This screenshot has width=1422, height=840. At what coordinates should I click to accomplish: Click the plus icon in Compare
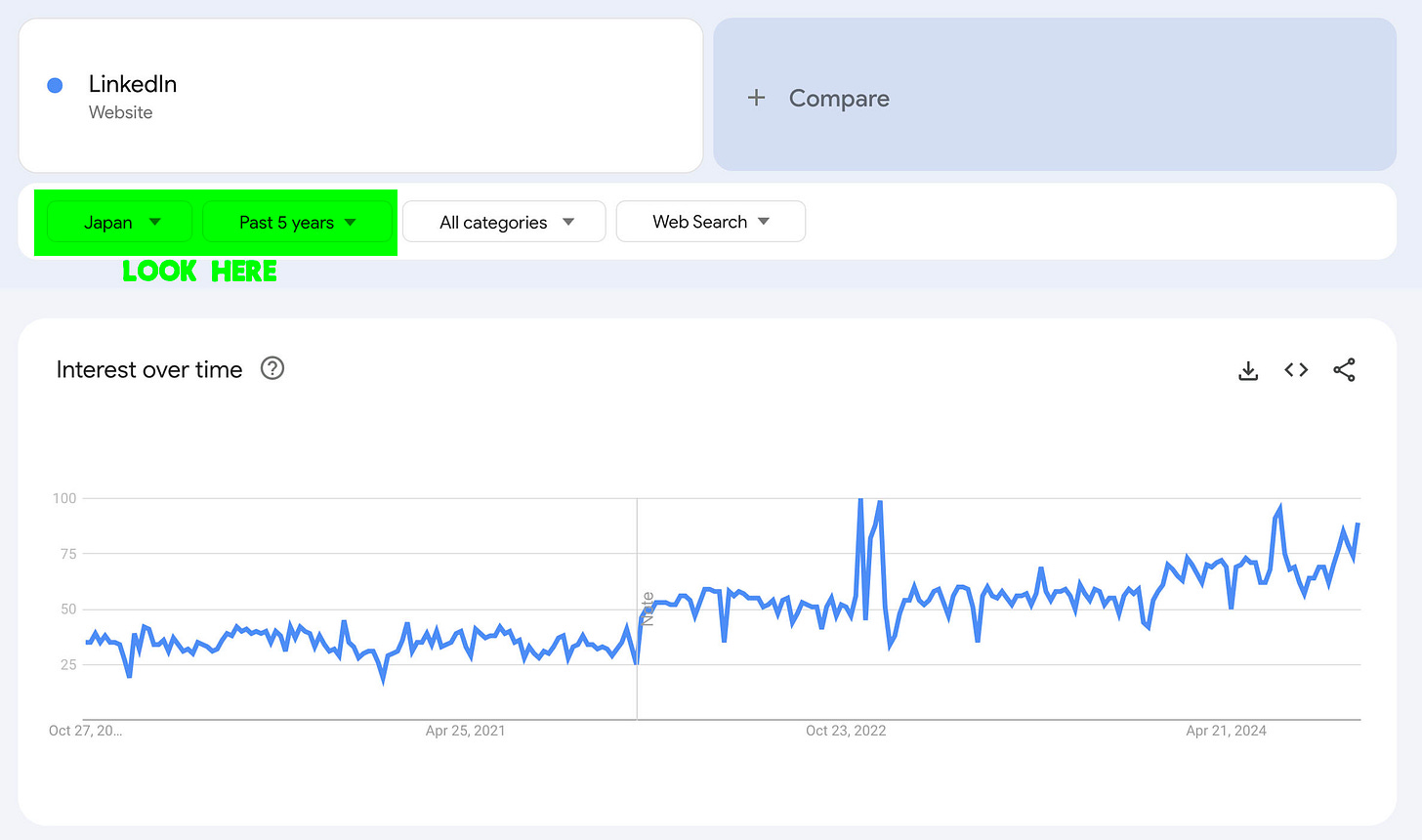click(756, 98)
